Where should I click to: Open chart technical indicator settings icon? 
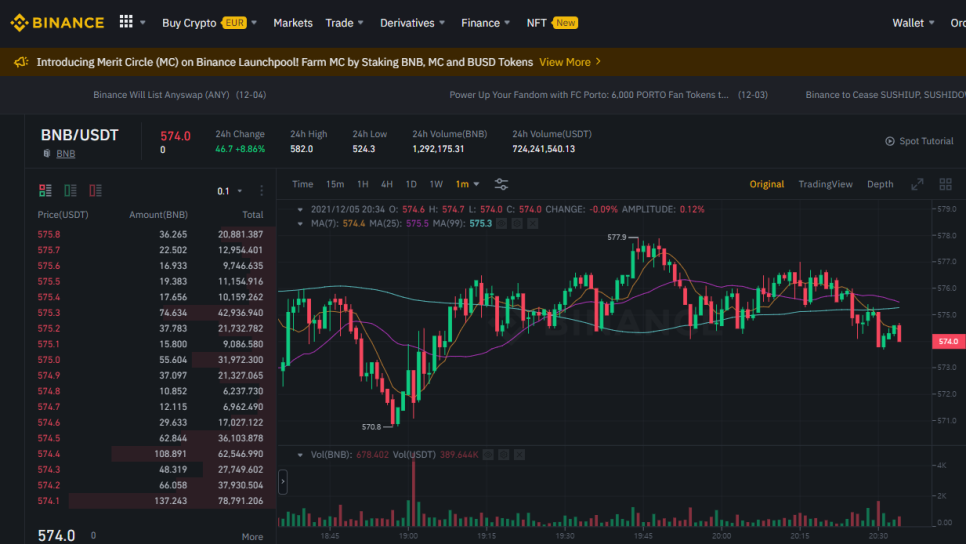click(501, 184)
